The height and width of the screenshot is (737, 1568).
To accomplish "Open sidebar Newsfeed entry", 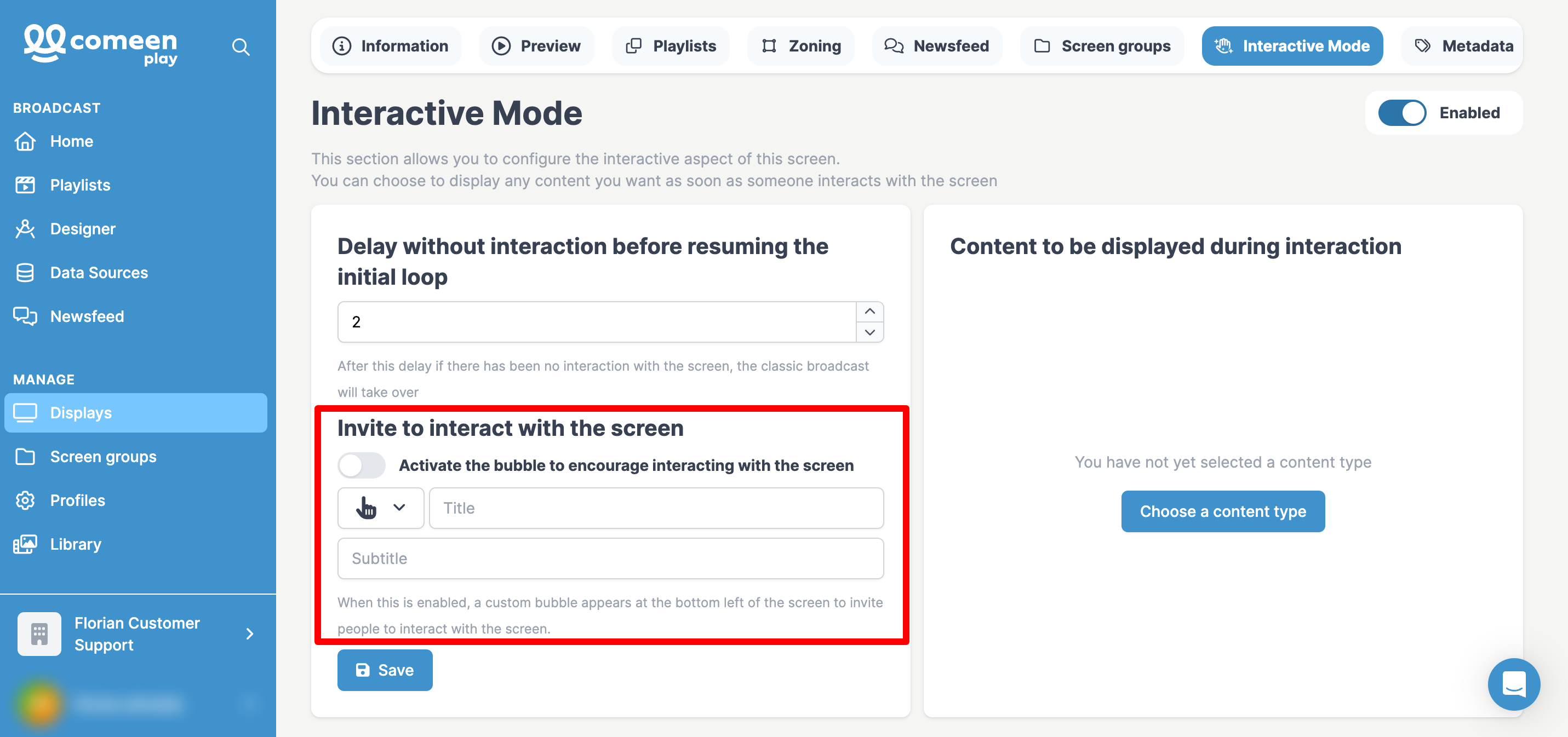I will coord(87,316).
